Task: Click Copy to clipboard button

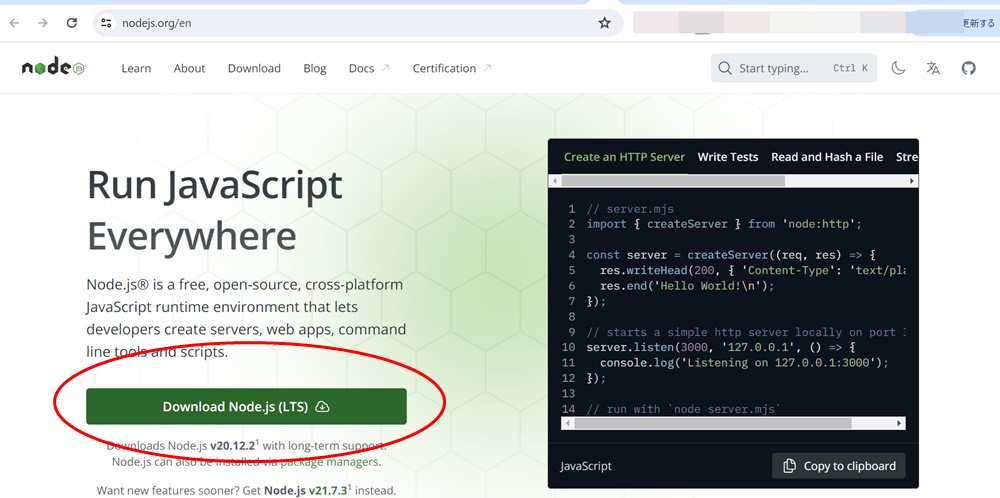Action: pos(839,465)
